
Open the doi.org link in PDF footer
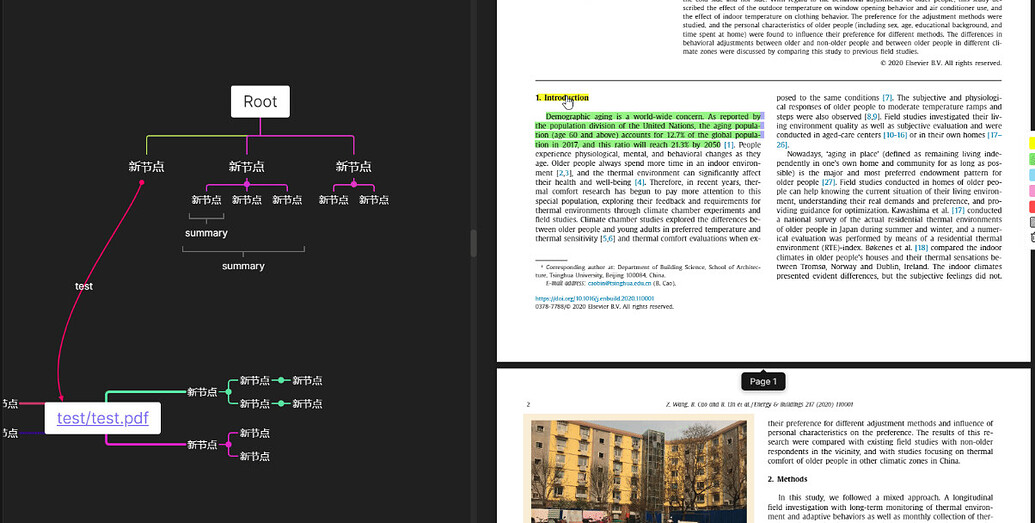click(x=594, y=298)
